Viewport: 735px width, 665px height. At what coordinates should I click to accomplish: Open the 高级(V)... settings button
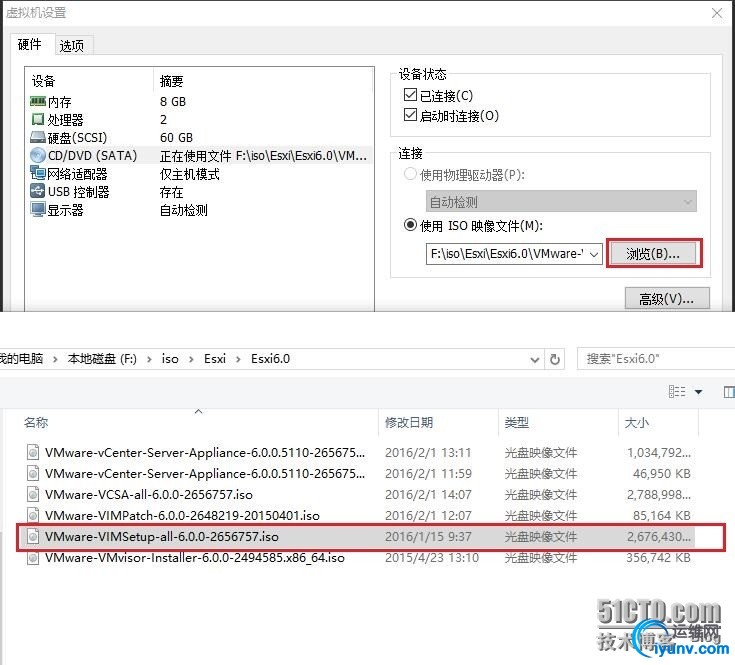click(x=667, y=299)
